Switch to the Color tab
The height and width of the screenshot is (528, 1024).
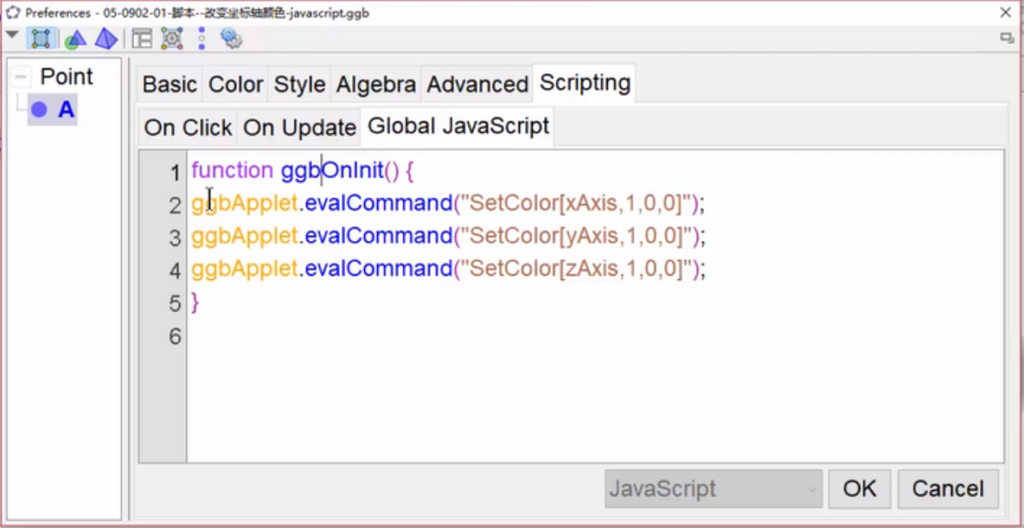[236, 85]
